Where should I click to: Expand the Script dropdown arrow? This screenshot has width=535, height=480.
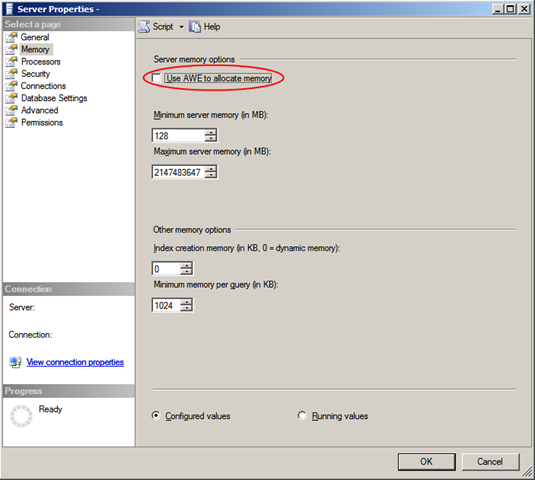[181, 27]
